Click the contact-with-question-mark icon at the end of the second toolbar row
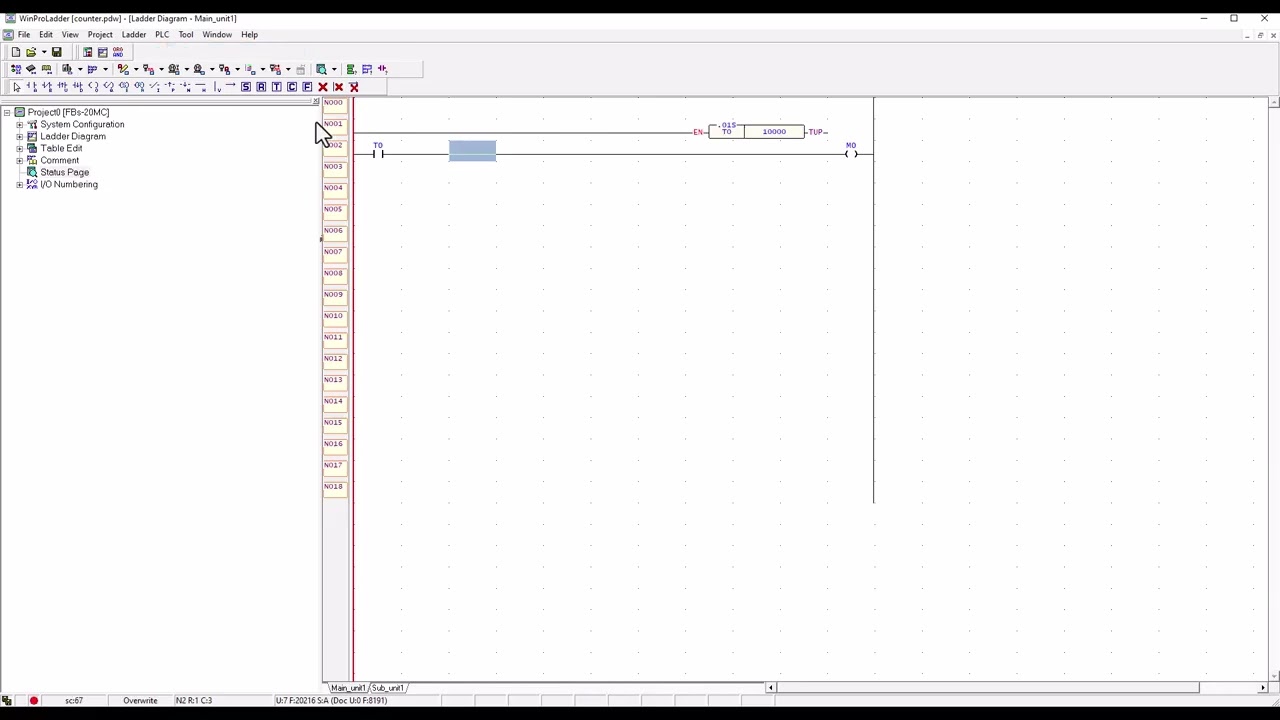Viewport: 1280px width, 720px height. coord(382,69)
